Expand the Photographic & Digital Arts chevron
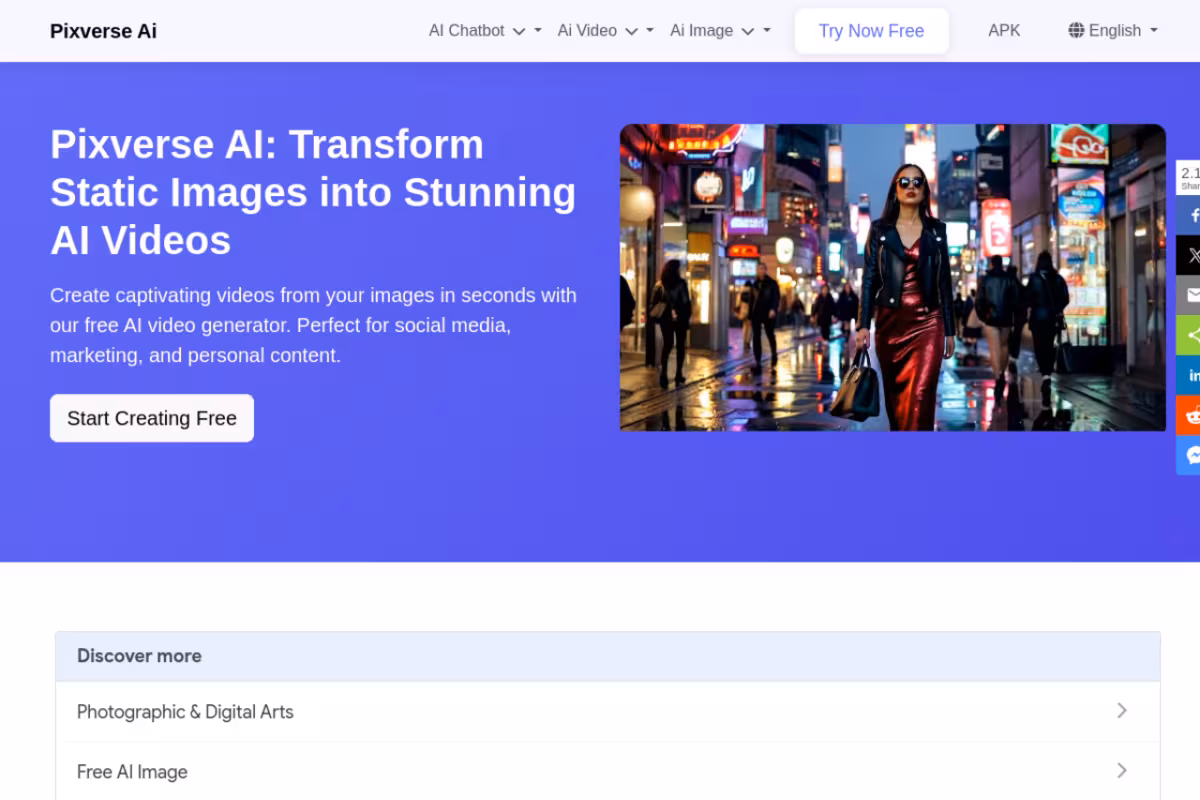 [x=1122, y=710]
